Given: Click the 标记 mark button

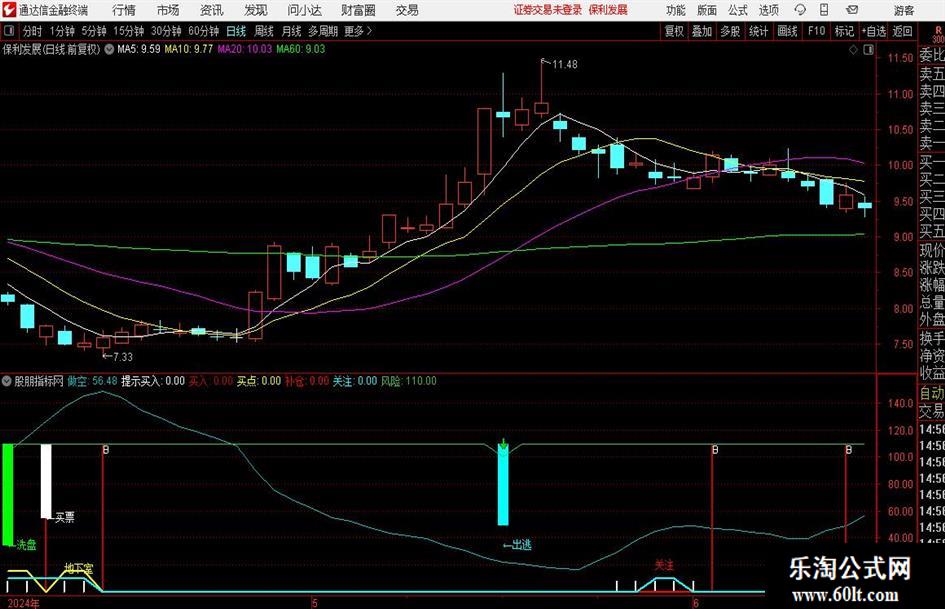Looking at the screenshot, I should pos(844,31).
